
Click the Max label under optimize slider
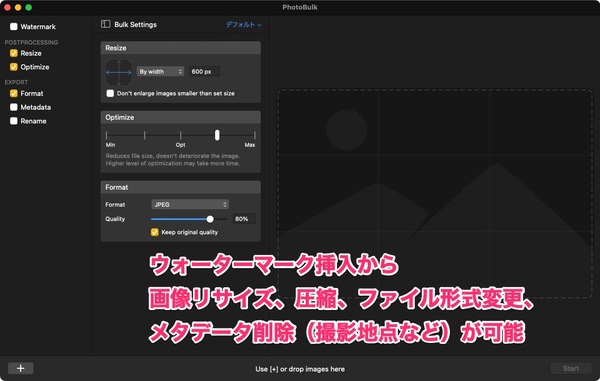pyautogui.click(x=250, y=145)
